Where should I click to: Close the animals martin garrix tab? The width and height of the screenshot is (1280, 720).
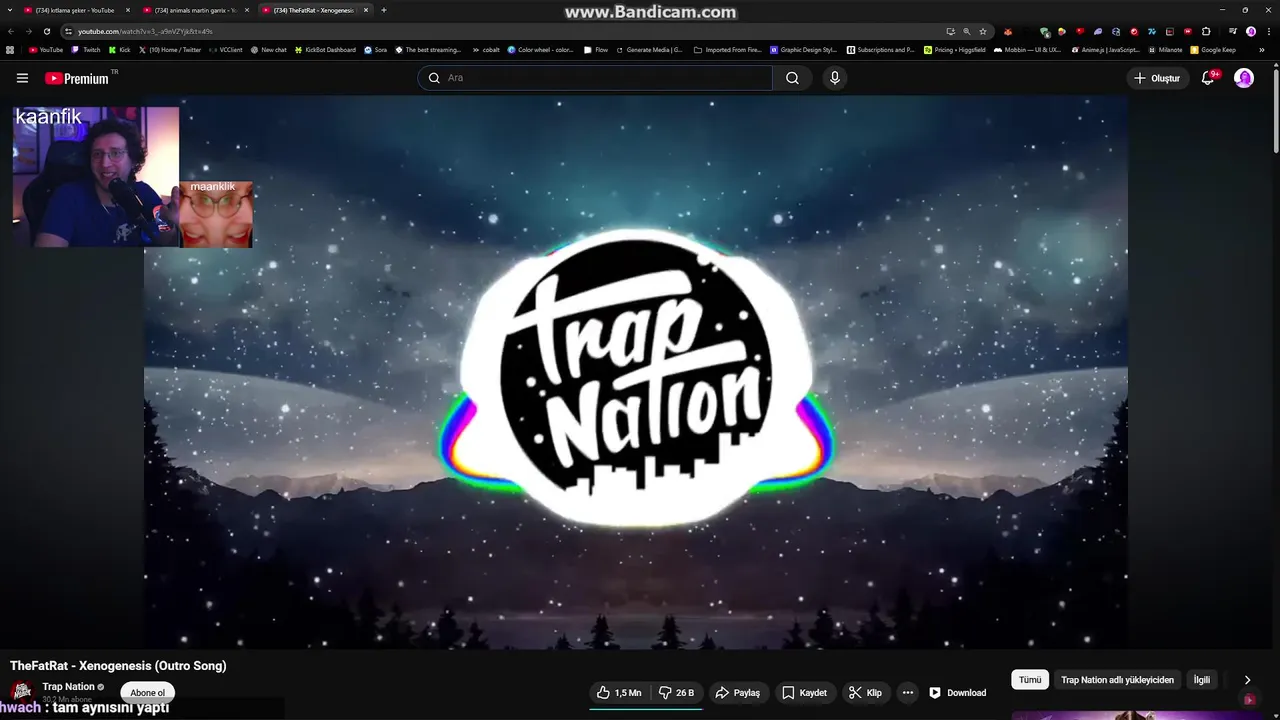tap(247, 10)
